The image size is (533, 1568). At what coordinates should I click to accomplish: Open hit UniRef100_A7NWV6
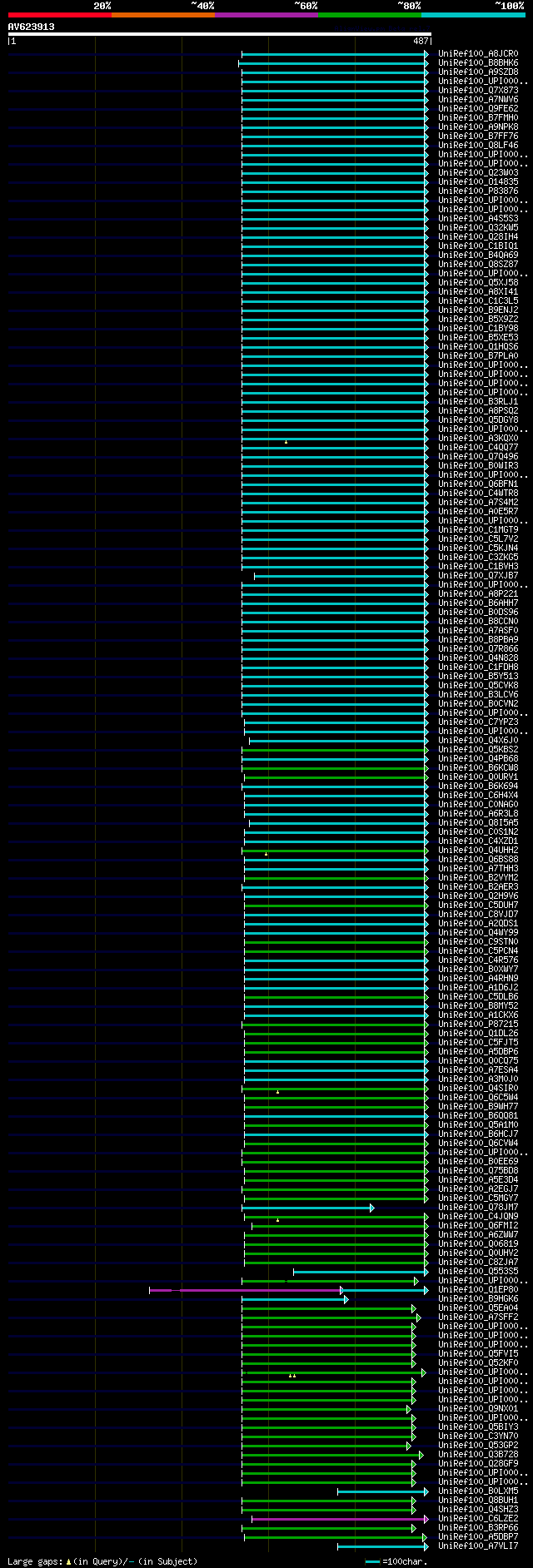click(x=478, y=100)
